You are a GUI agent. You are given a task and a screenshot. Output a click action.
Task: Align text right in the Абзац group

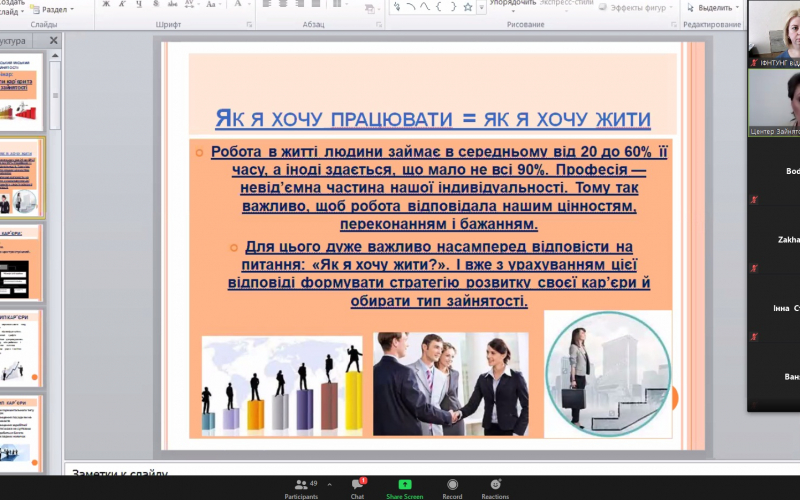tap(299, 4)
